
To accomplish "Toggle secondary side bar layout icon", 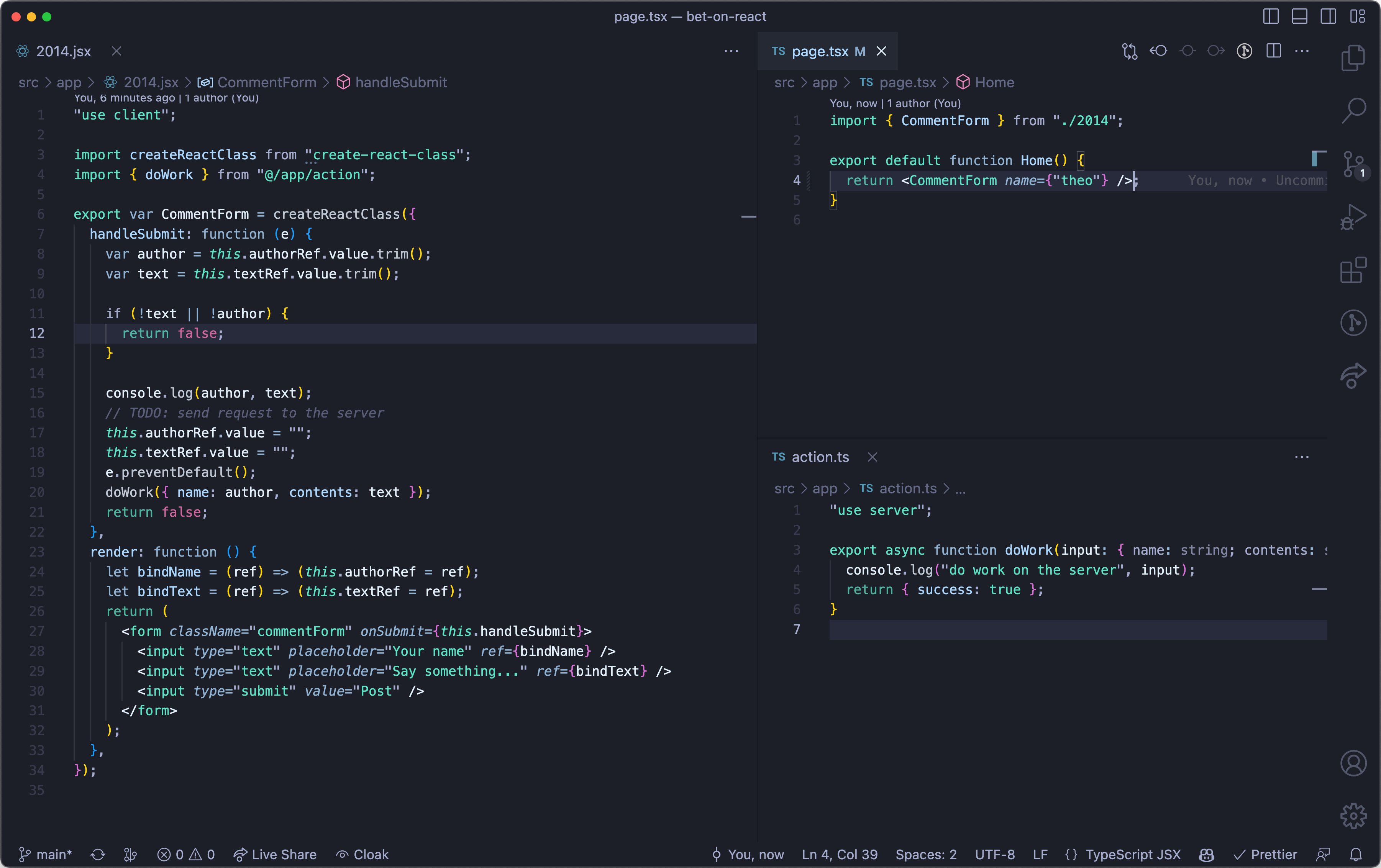I will click(1328, 16).
